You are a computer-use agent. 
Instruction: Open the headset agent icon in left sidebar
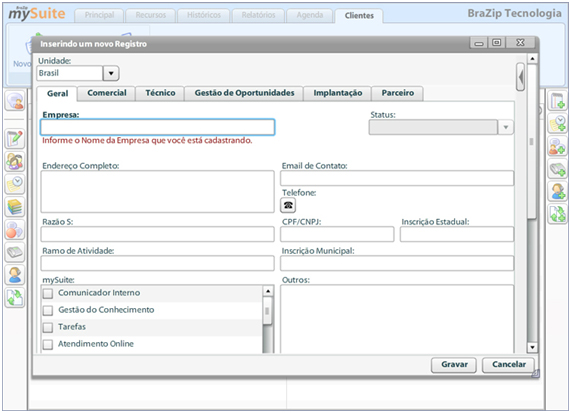[x=15, y=275]
